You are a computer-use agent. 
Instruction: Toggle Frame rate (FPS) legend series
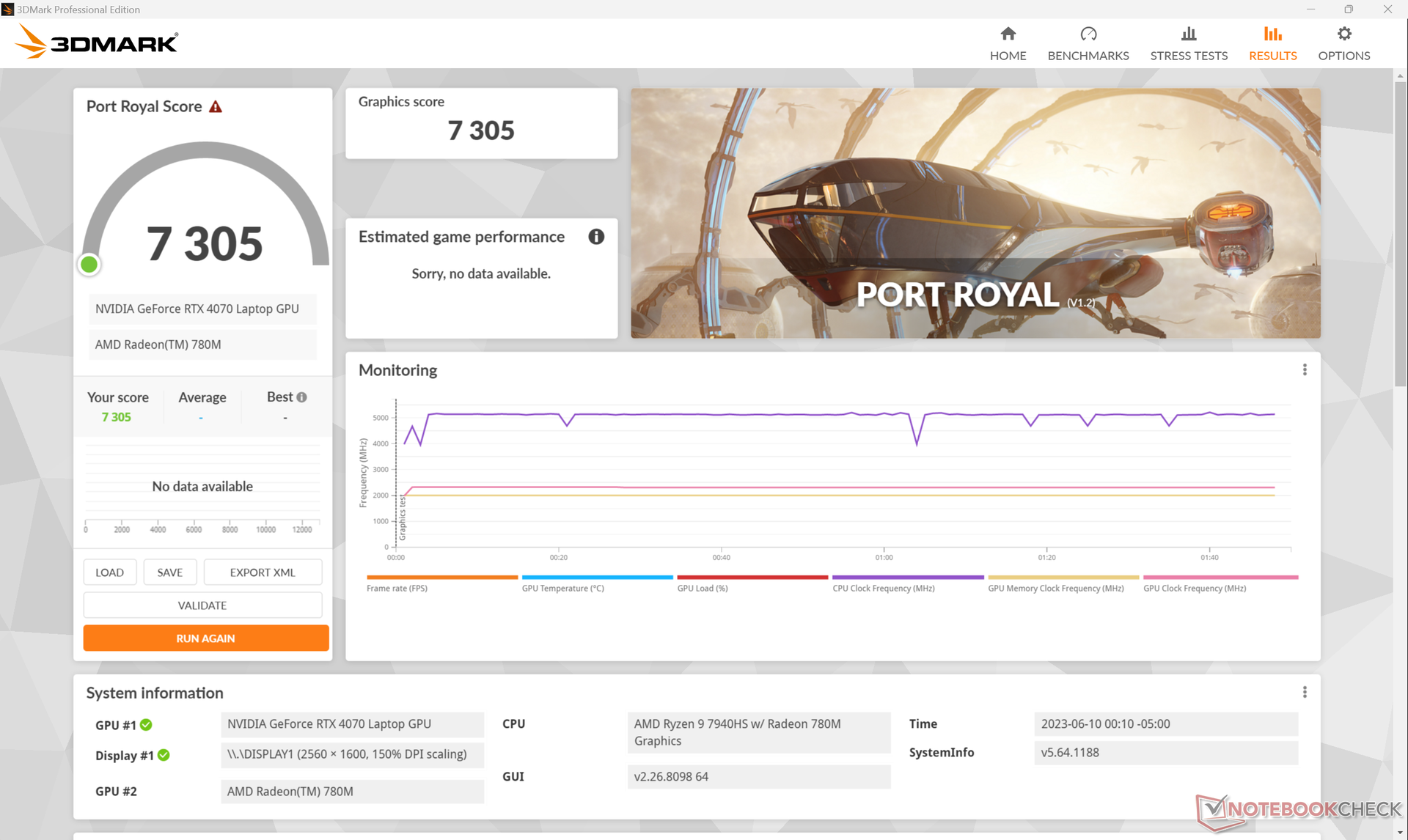pyautogui.click(x=397, y=588)
